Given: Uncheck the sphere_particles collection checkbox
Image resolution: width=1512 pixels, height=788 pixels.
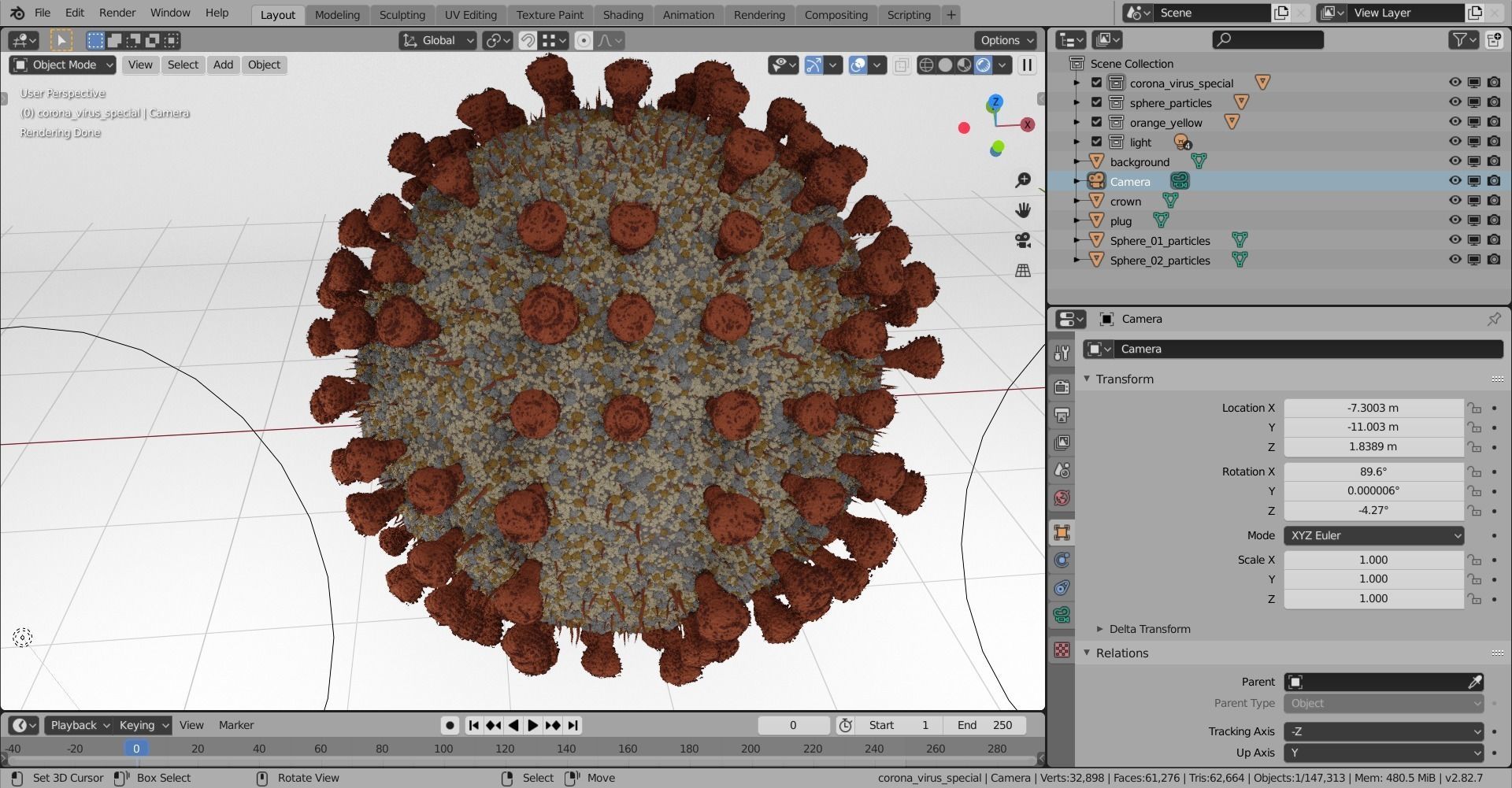Looking at the screenshot, I should [x=1095, y=102].
